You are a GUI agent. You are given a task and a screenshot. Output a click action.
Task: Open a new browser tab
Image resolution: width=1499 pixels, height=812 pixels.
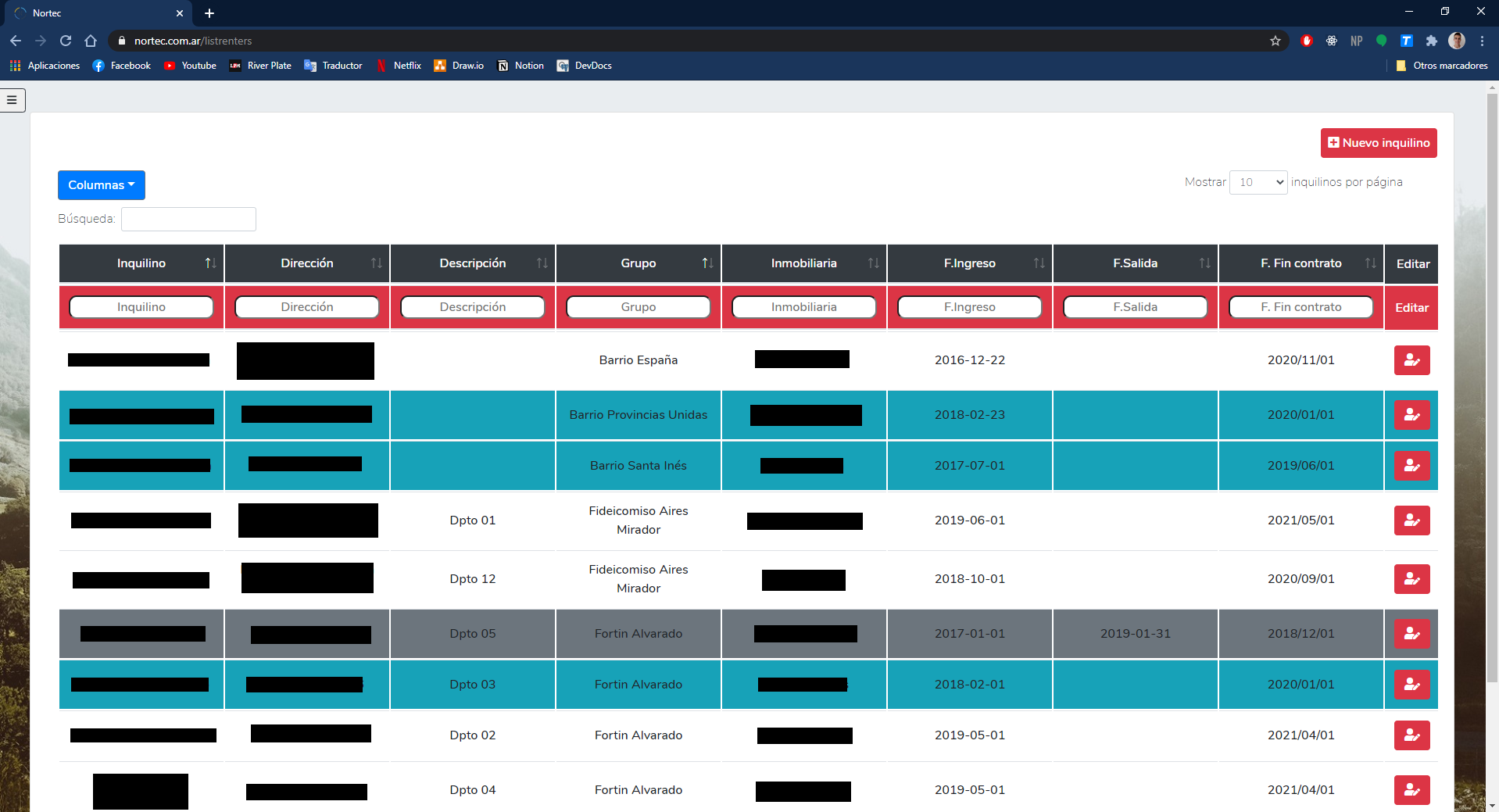tap(209, 13)
